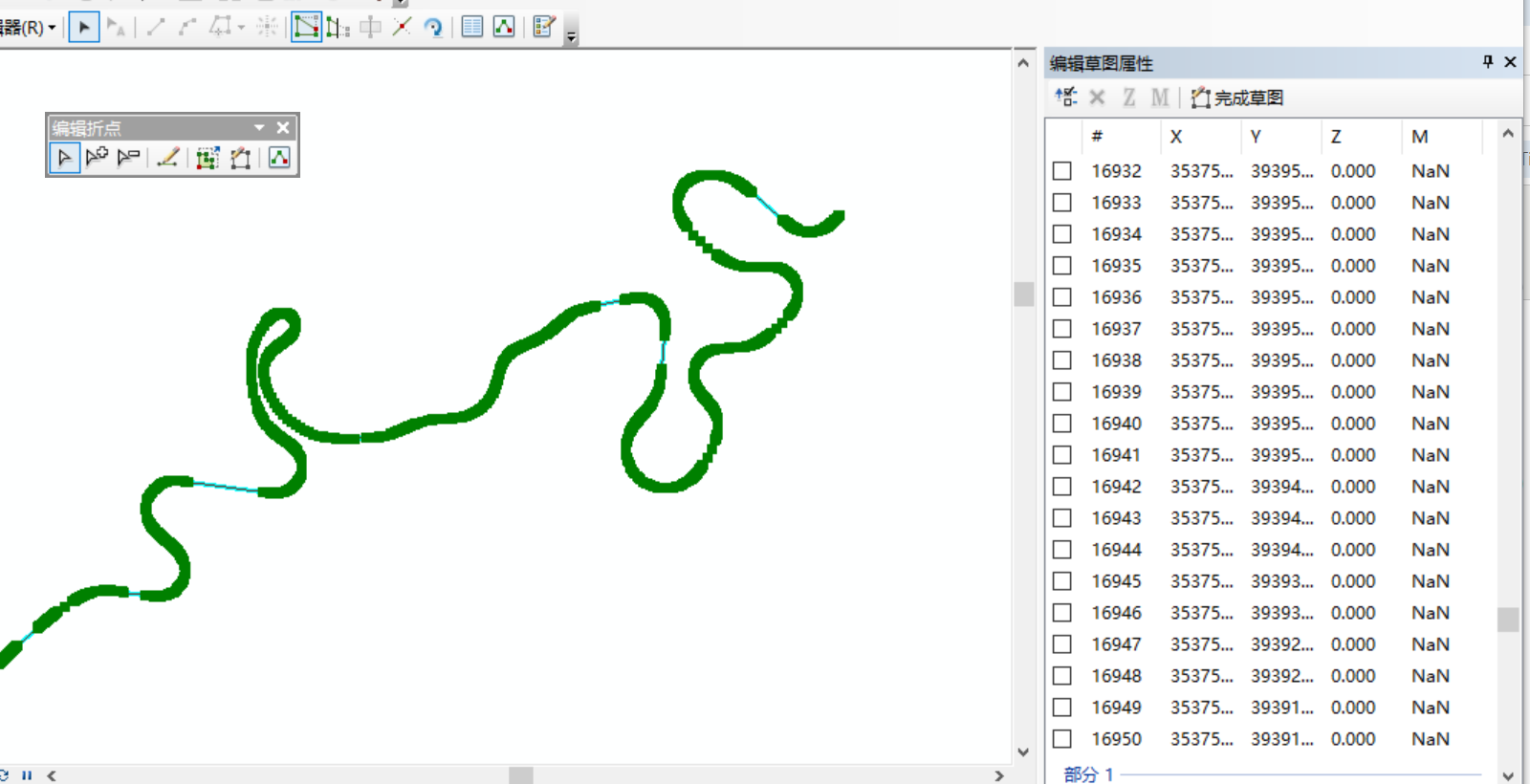Click the map horizontal scrollbar thumb
1530x784 pixels.
(x=521, y=775)
